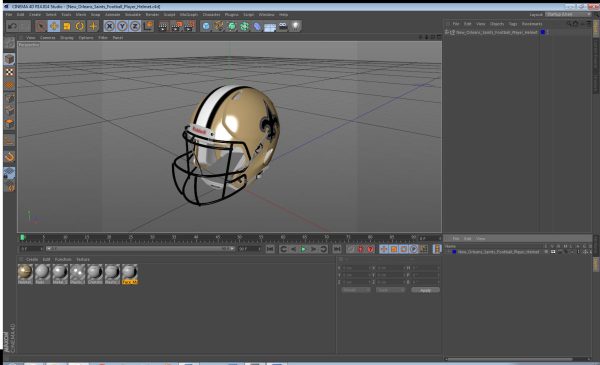Select the gold Helmet material thumbnail

(25, 274)
